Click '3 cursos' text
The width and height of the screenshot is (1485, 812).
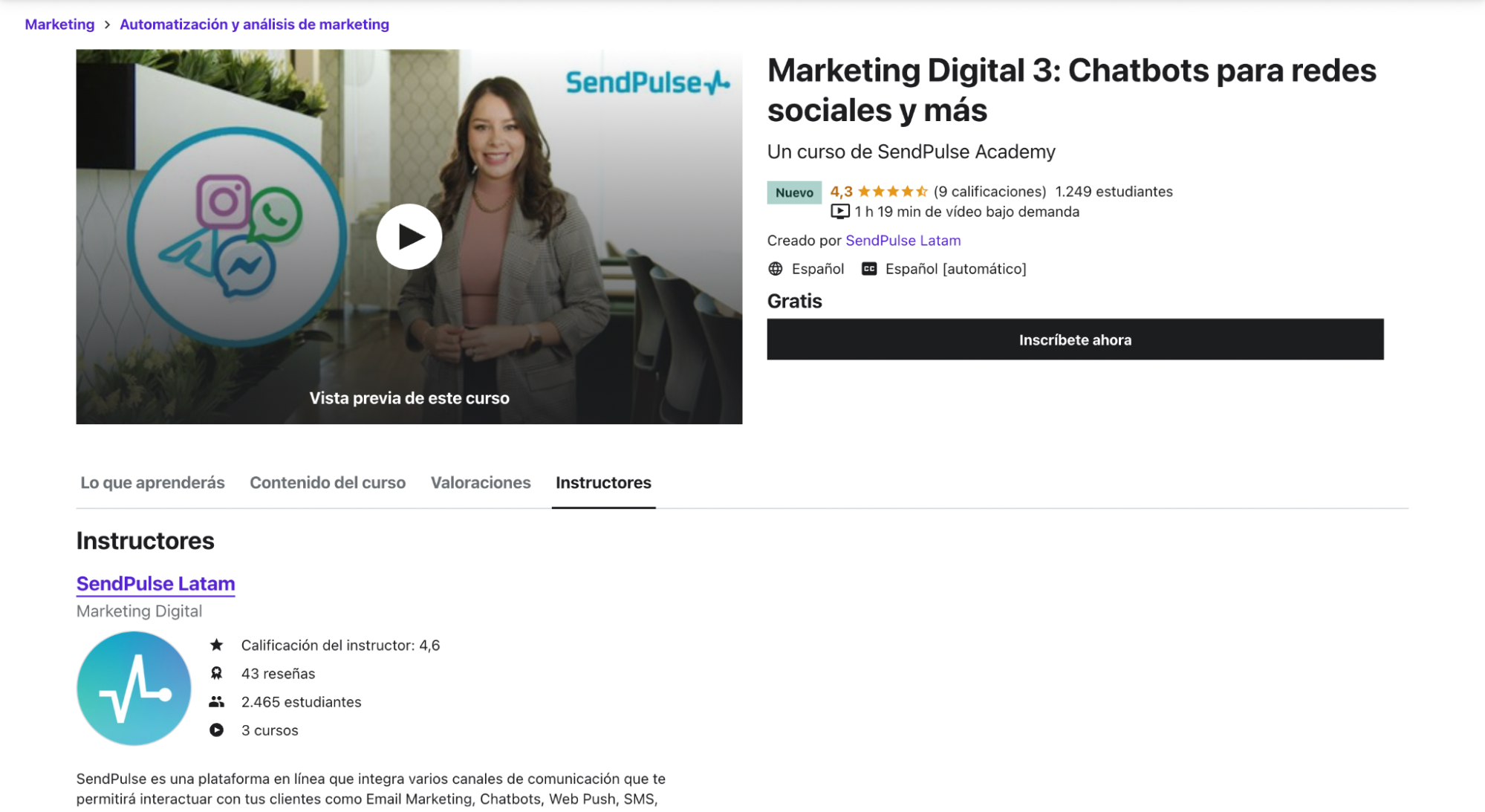coord(270,730)
